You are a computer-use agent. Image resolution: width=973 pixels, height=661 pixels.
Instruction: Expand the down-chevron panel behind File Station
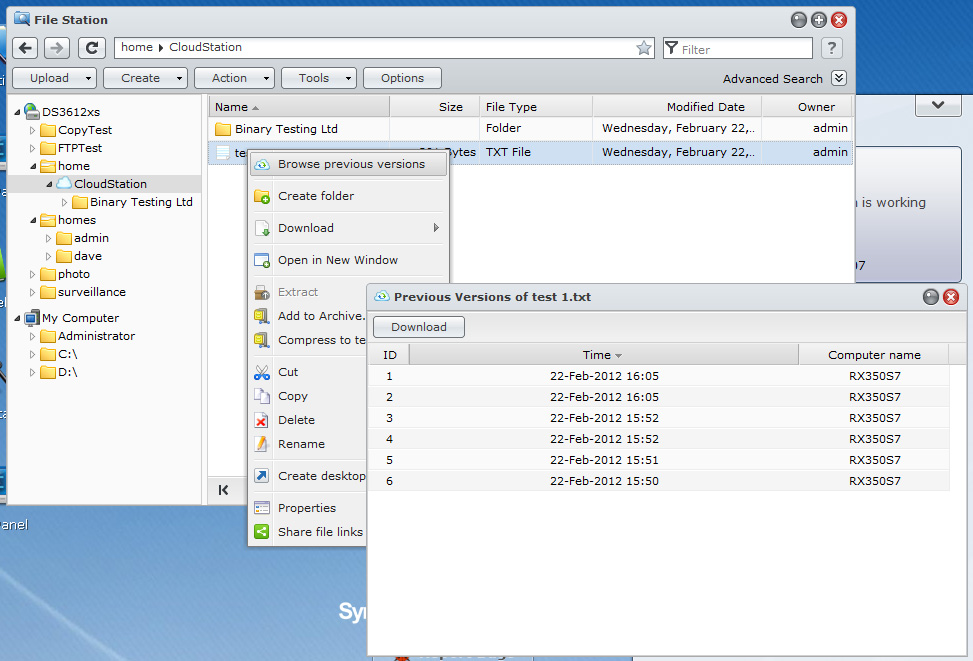point(938,106)
